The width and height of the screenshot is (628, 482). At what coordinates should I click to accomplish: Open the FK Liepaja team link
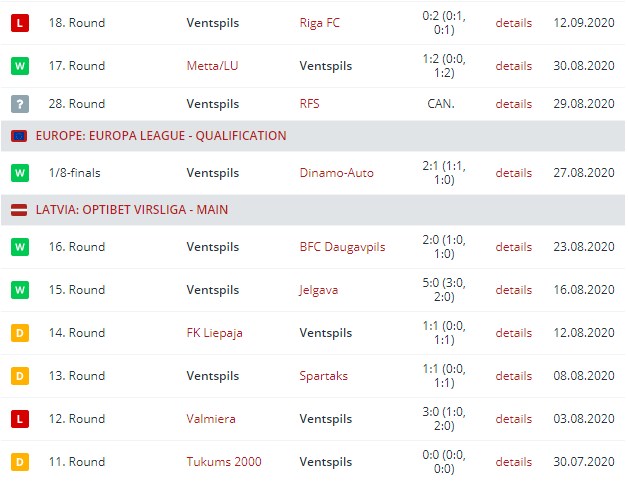(214, 333)
